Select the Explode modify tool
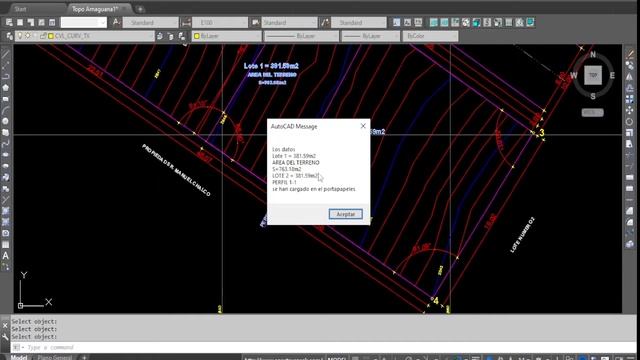 [630, 244]
